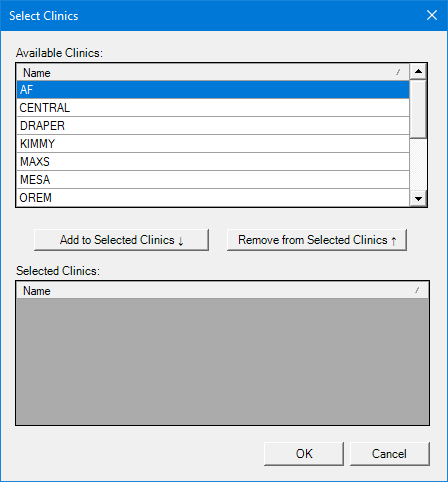Click the scrollbar track below the thumb

point(418,164)
